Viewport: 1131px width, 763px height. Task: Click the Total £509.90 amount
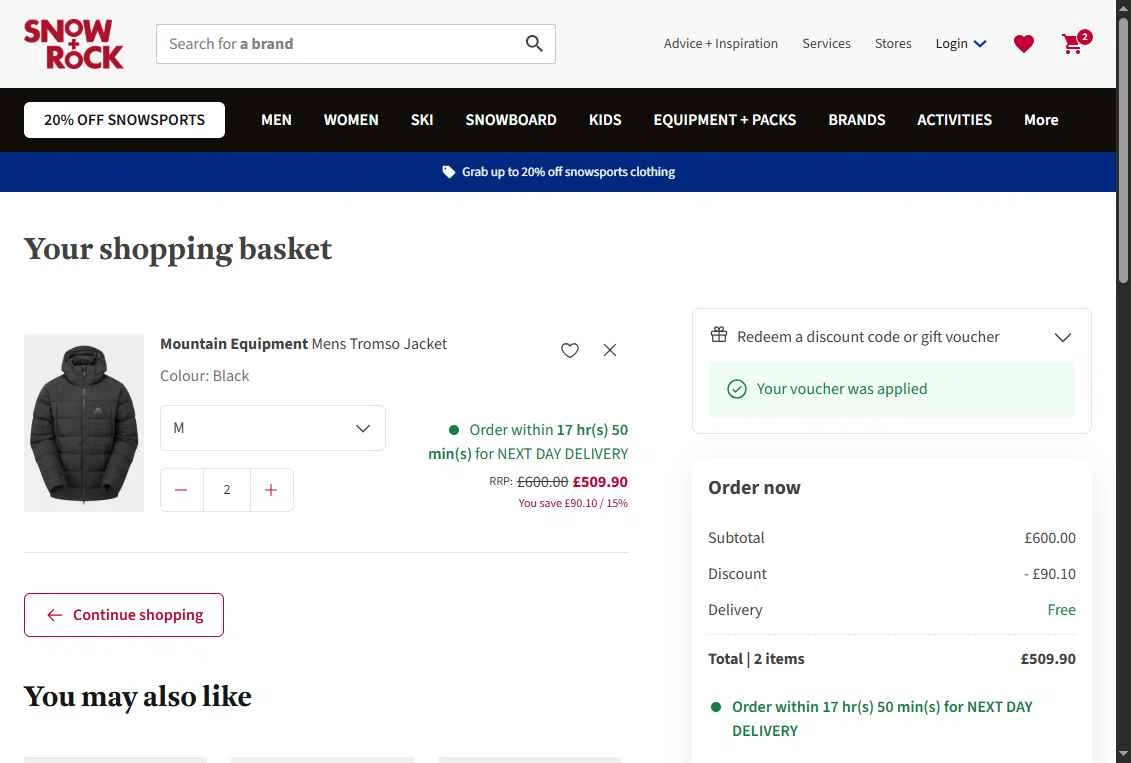[1047, 658]
